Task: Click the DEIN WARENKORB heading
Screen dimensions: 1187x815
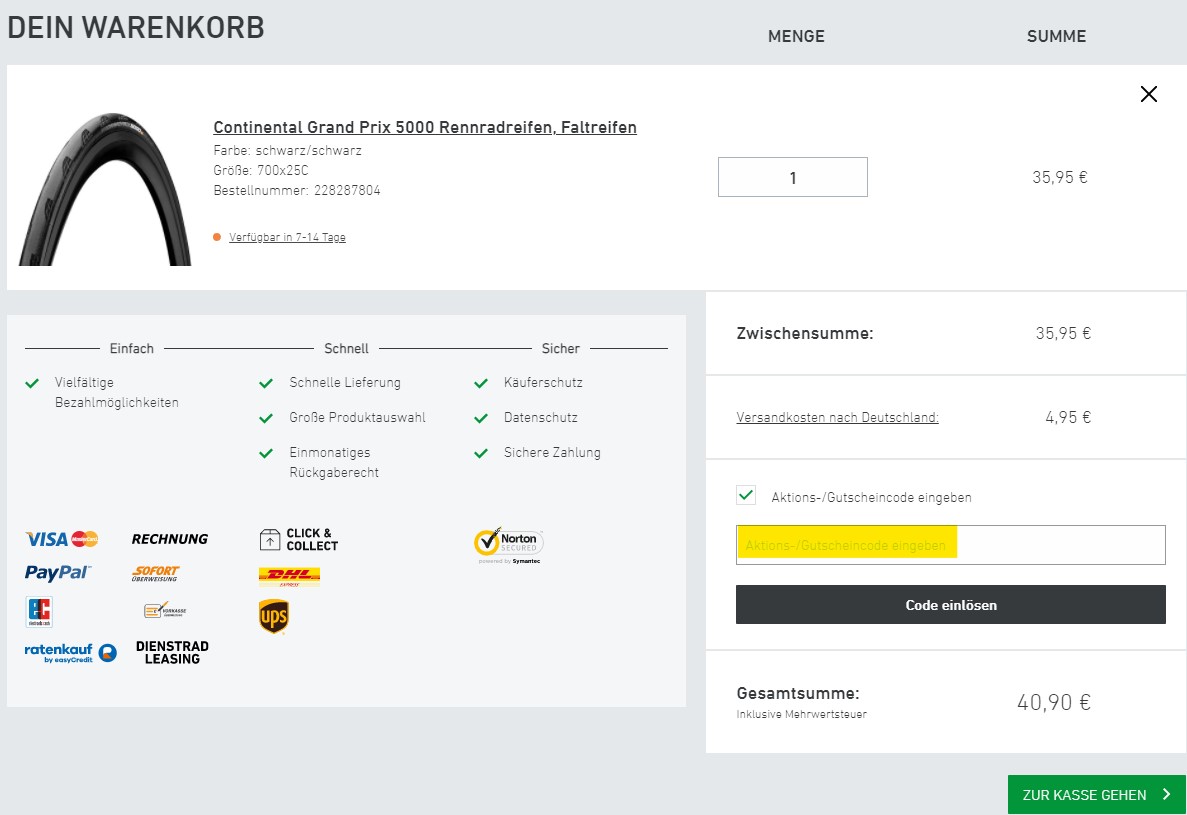Action: click(136, 27)
